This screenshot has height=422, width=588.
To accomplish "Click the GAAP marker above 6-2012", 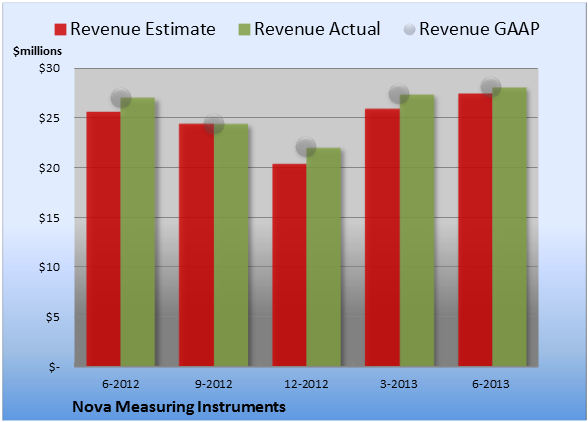I will [x=121, y=98].
